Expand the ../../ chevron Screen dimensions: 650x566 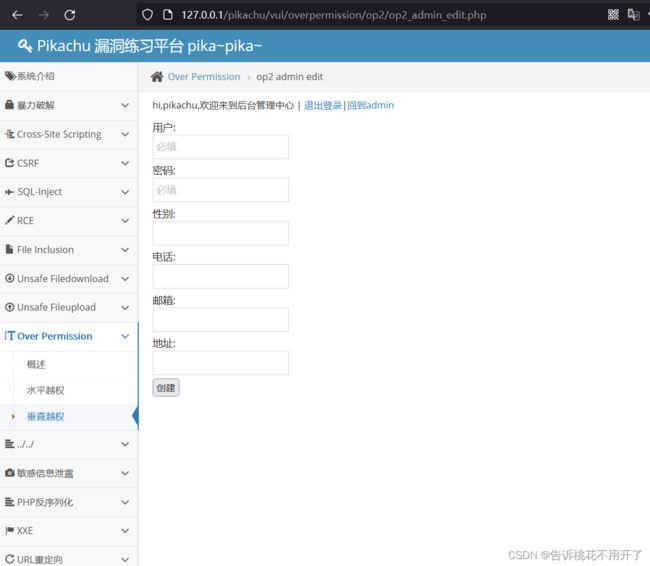click(125, 444)
